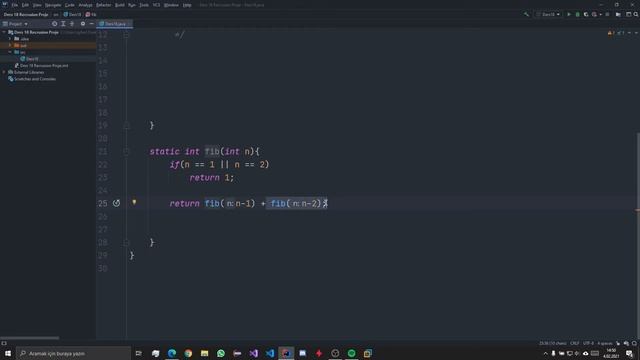This screenshot has height=360, width=640.
Task: Open the Refactor menu
Action: click(x=104, y=5)
